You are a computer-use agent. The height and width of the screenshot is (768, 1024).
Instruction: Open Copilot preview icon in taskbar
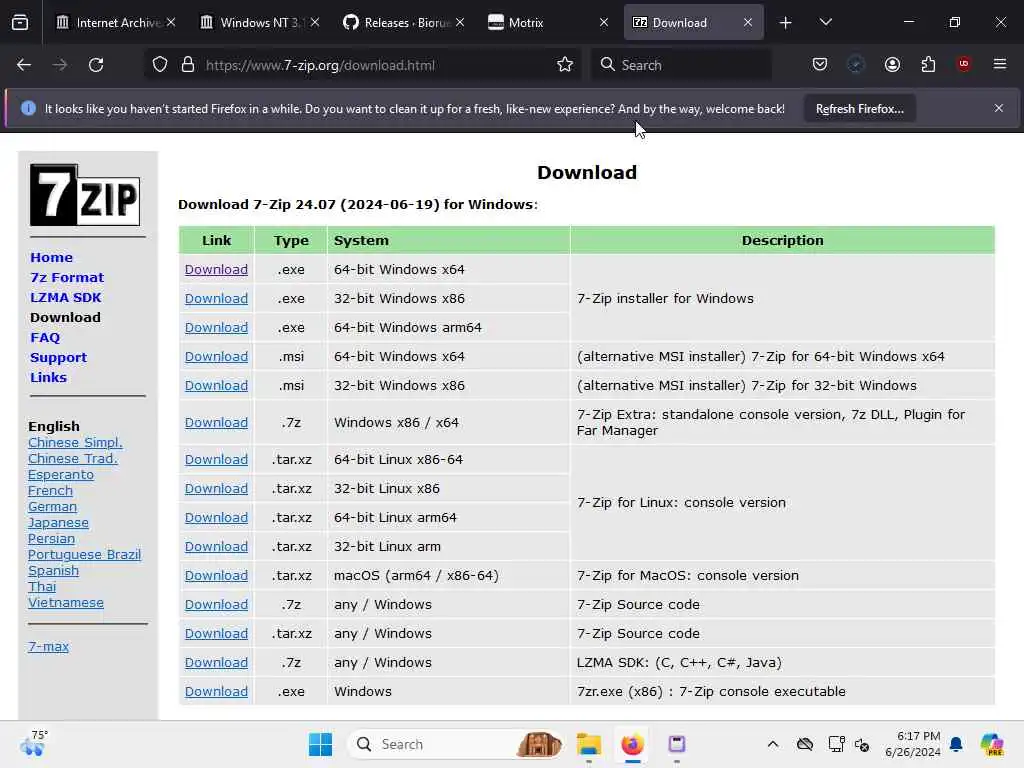point(991,744)
